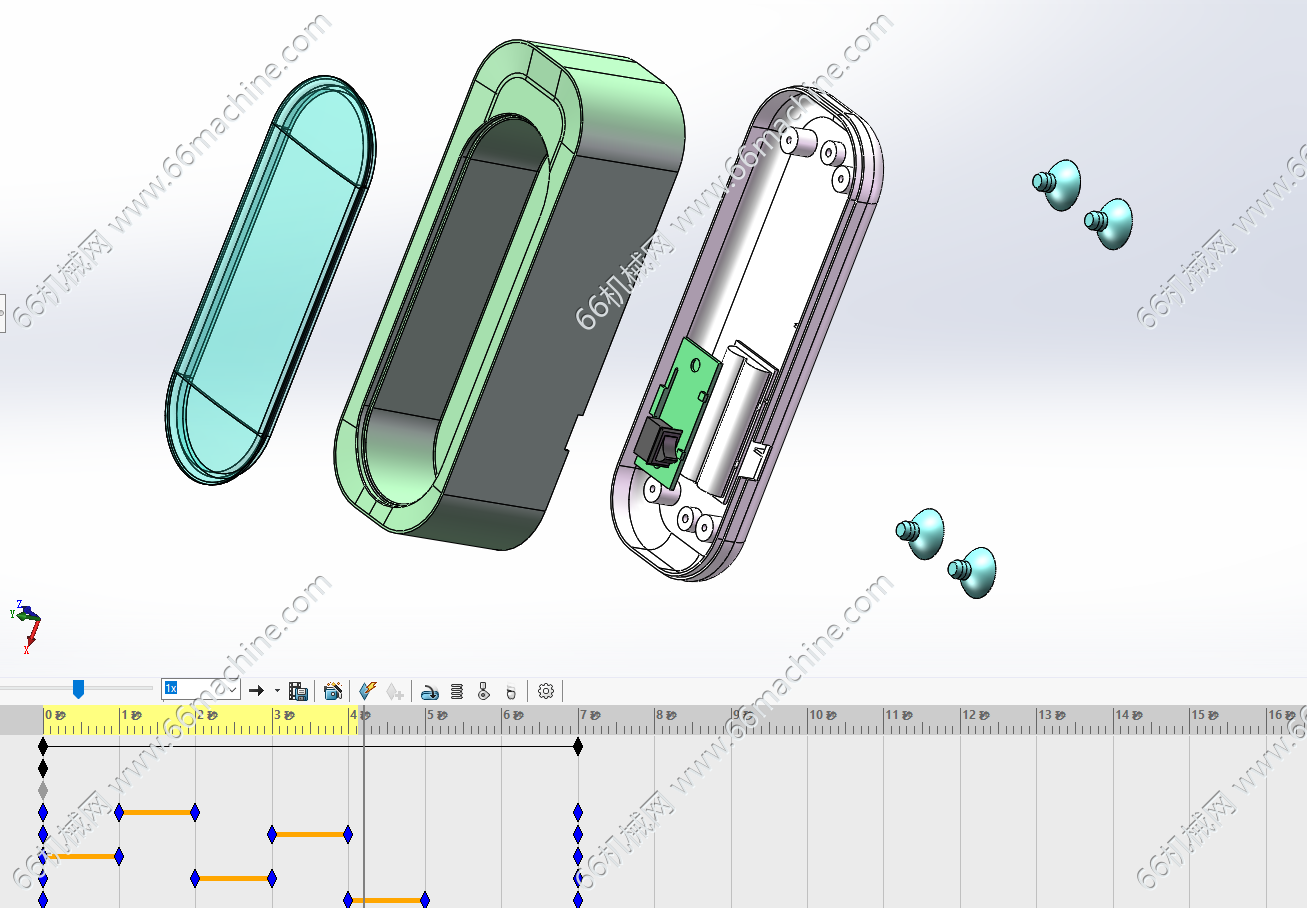Click the blue key starting at 3 seconds

pyautogui.click(x=272, y=834)
